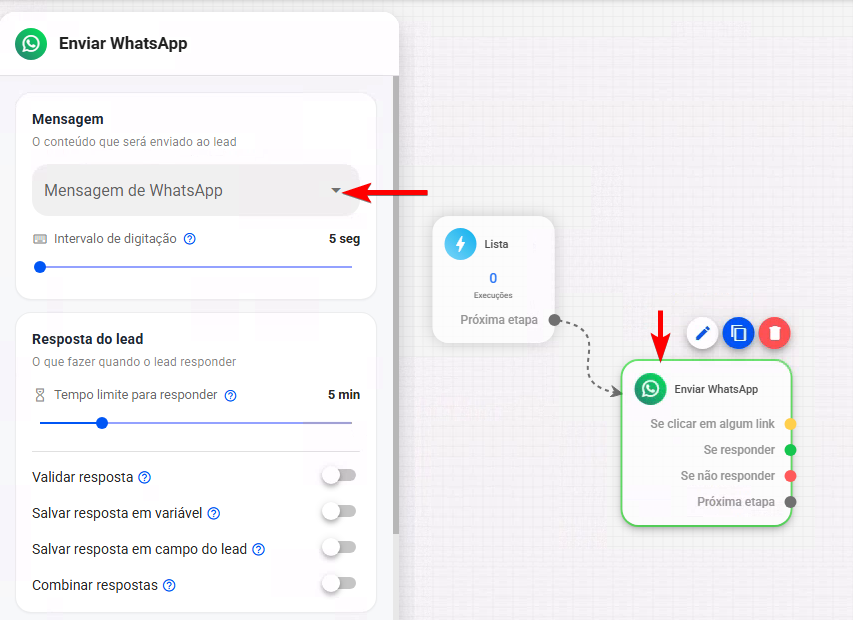Toggle Salvar resposta em campo do lead
Screen dimensions: 853x620
point(339,548)
